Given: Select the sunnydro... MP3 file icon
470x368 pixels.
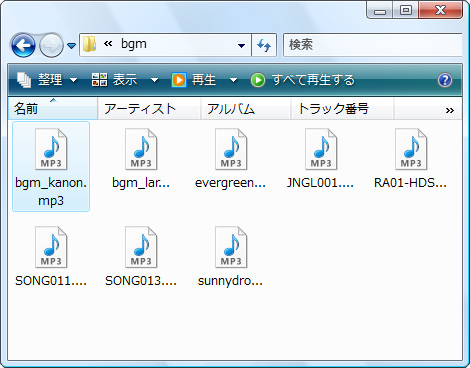Looking at the screenshot, I should (x=231, y=247).
